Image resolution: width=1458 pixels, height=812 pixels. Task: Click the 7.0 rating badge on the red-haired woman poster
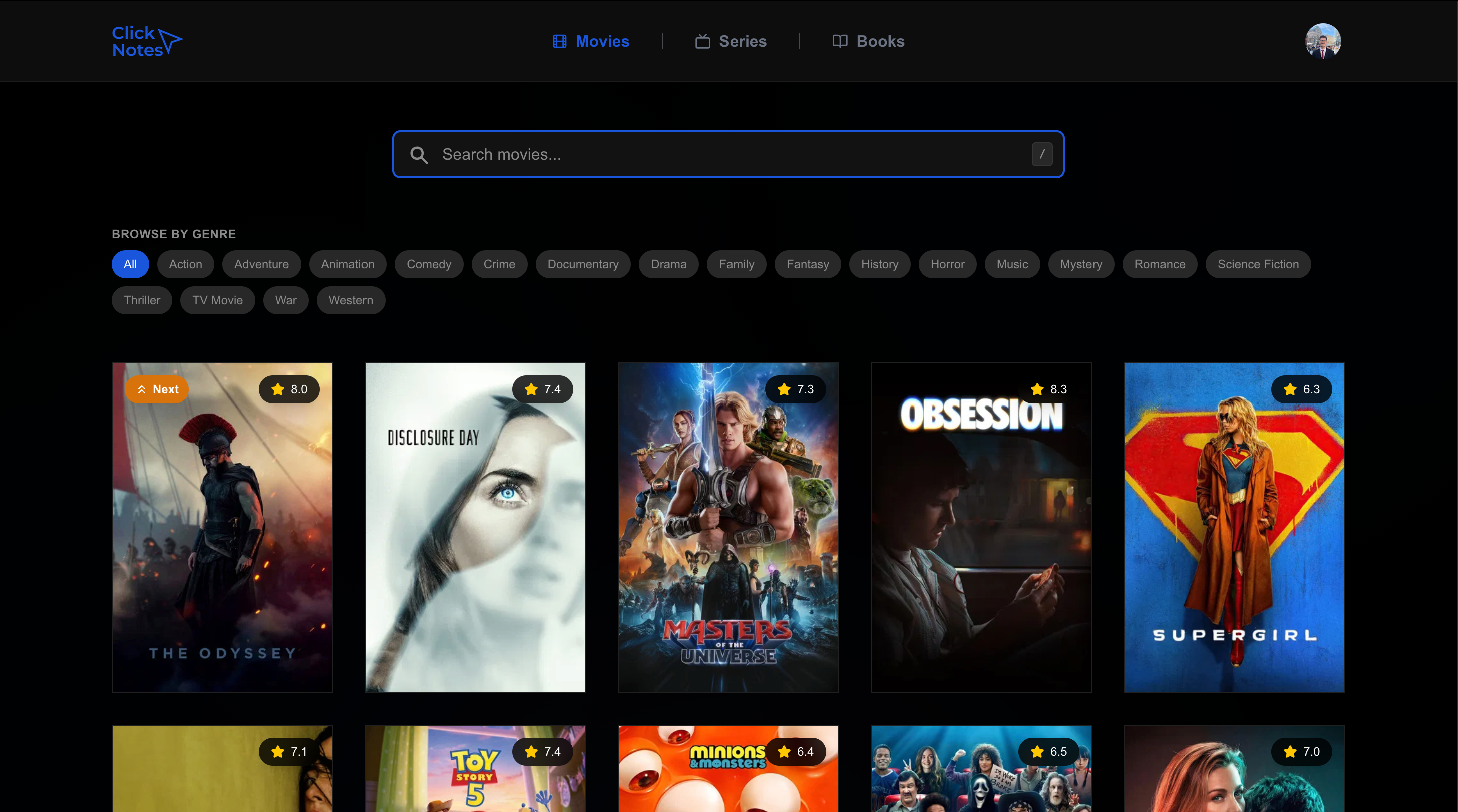[x=1302, y=752]
